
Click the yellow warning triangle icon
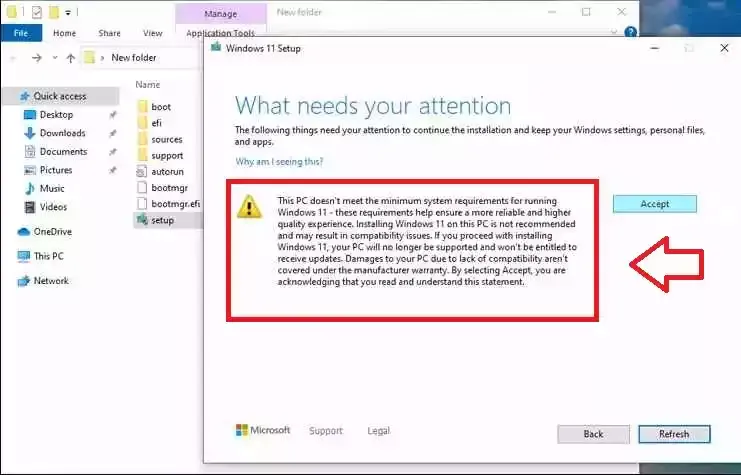(x=250, y=206)
